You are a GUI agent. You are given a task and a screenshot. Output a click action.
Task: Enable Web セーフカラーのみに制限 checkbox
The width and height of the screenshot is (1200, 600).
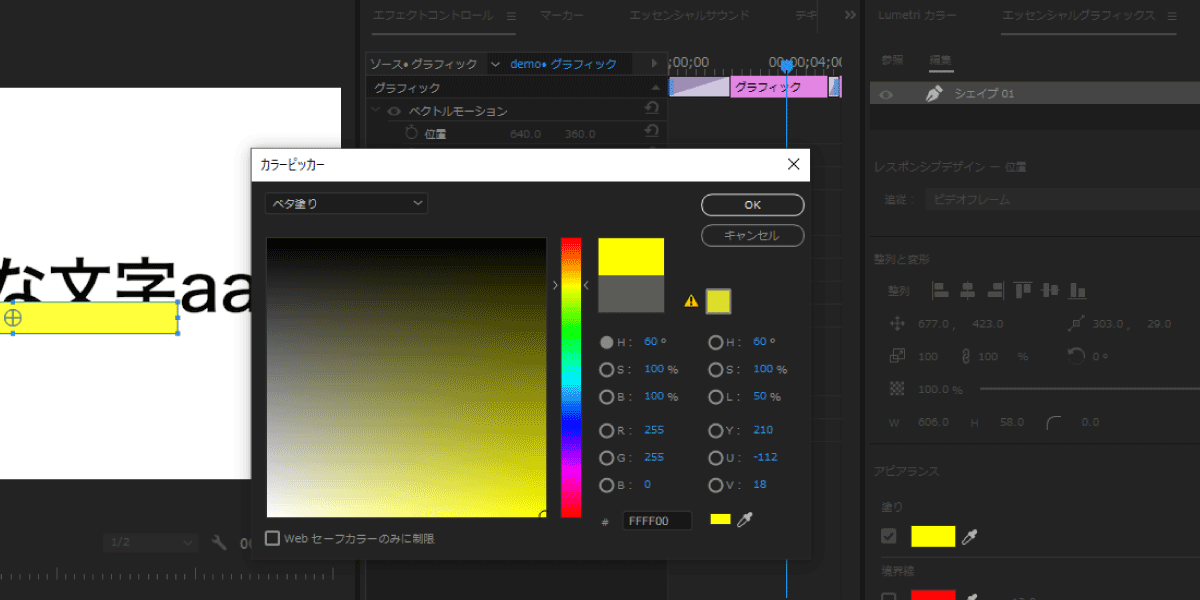click(x=272, y=538)
